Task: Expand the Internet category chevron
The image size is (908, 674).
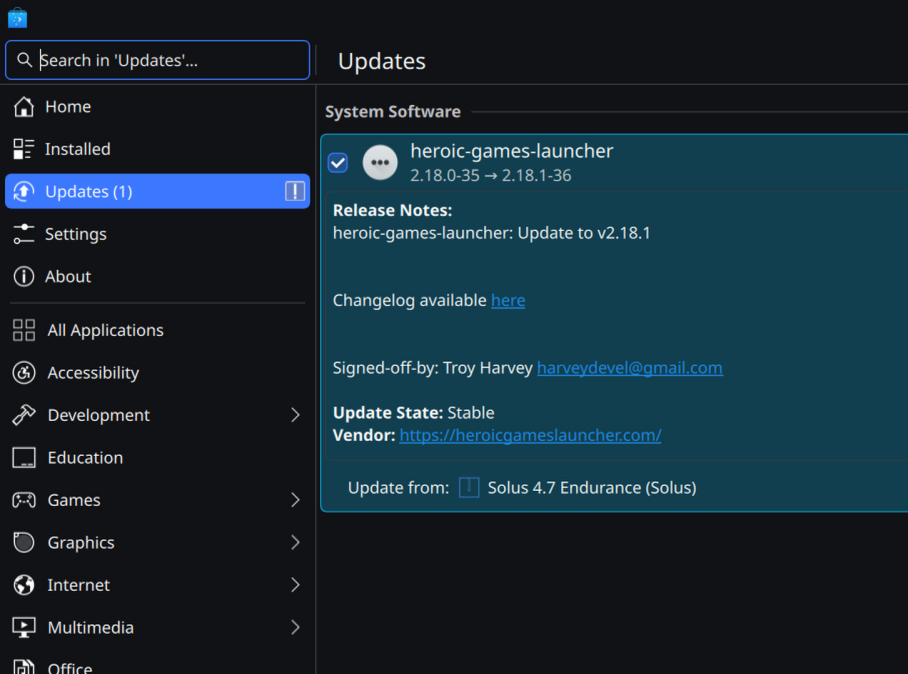Action: (x=295, y=585)
